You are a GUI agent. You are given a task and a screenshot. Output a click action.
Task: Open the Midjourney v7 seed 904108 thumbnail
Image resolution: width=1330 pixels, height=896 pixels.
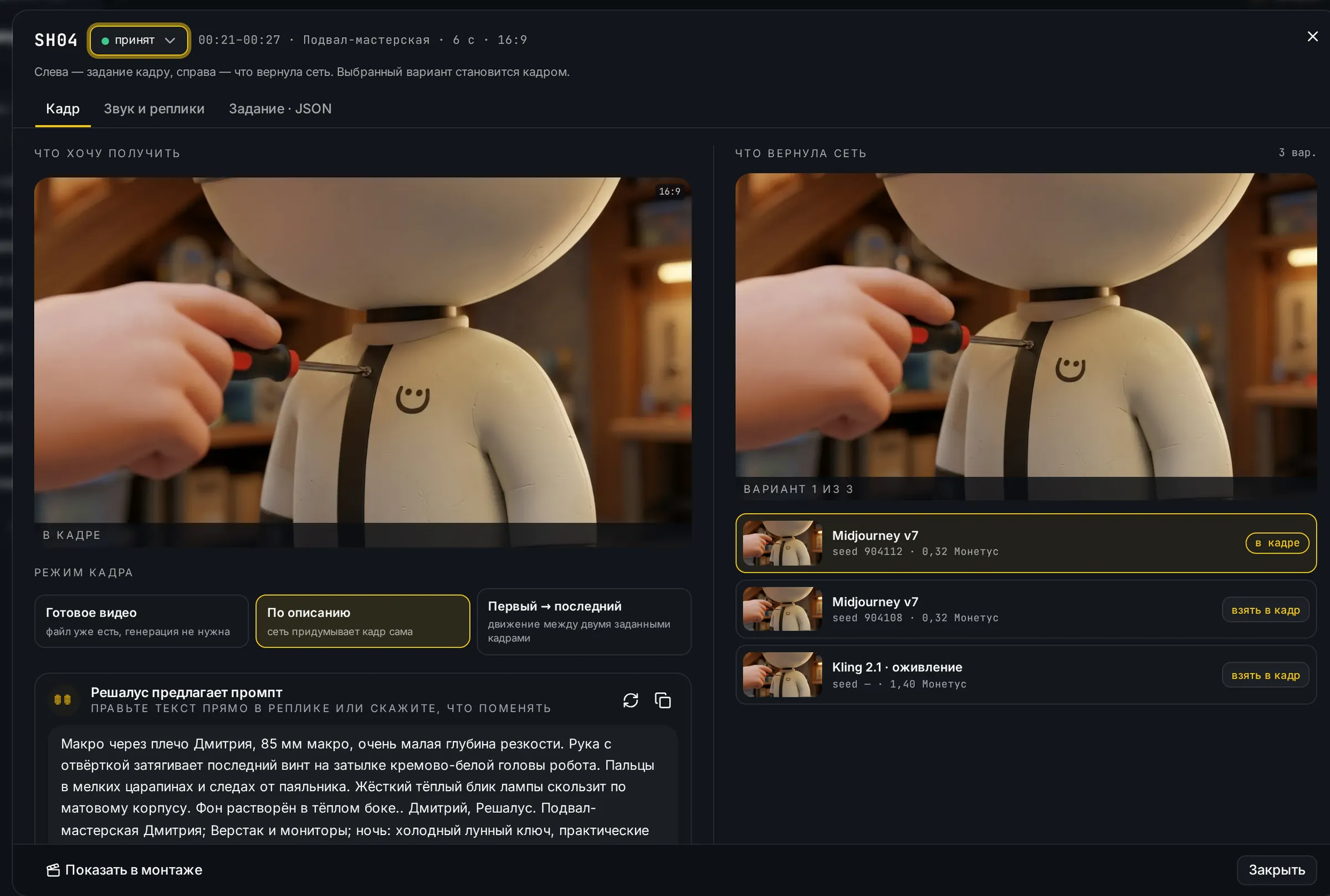tap(782, 608)
